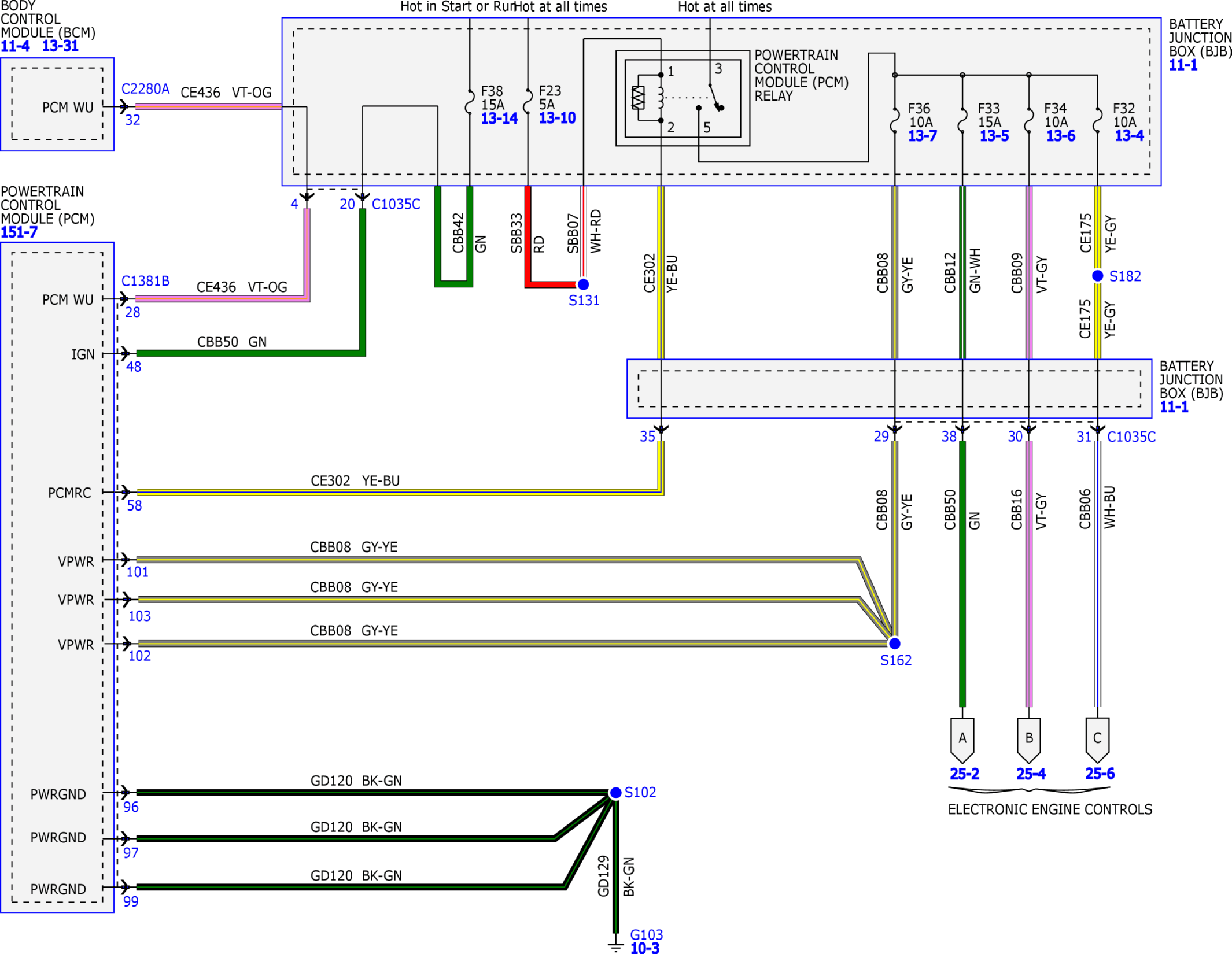Click the blue splice dot S131
Viewport: 1232px width, 954px height.
[x=583, y=284]
